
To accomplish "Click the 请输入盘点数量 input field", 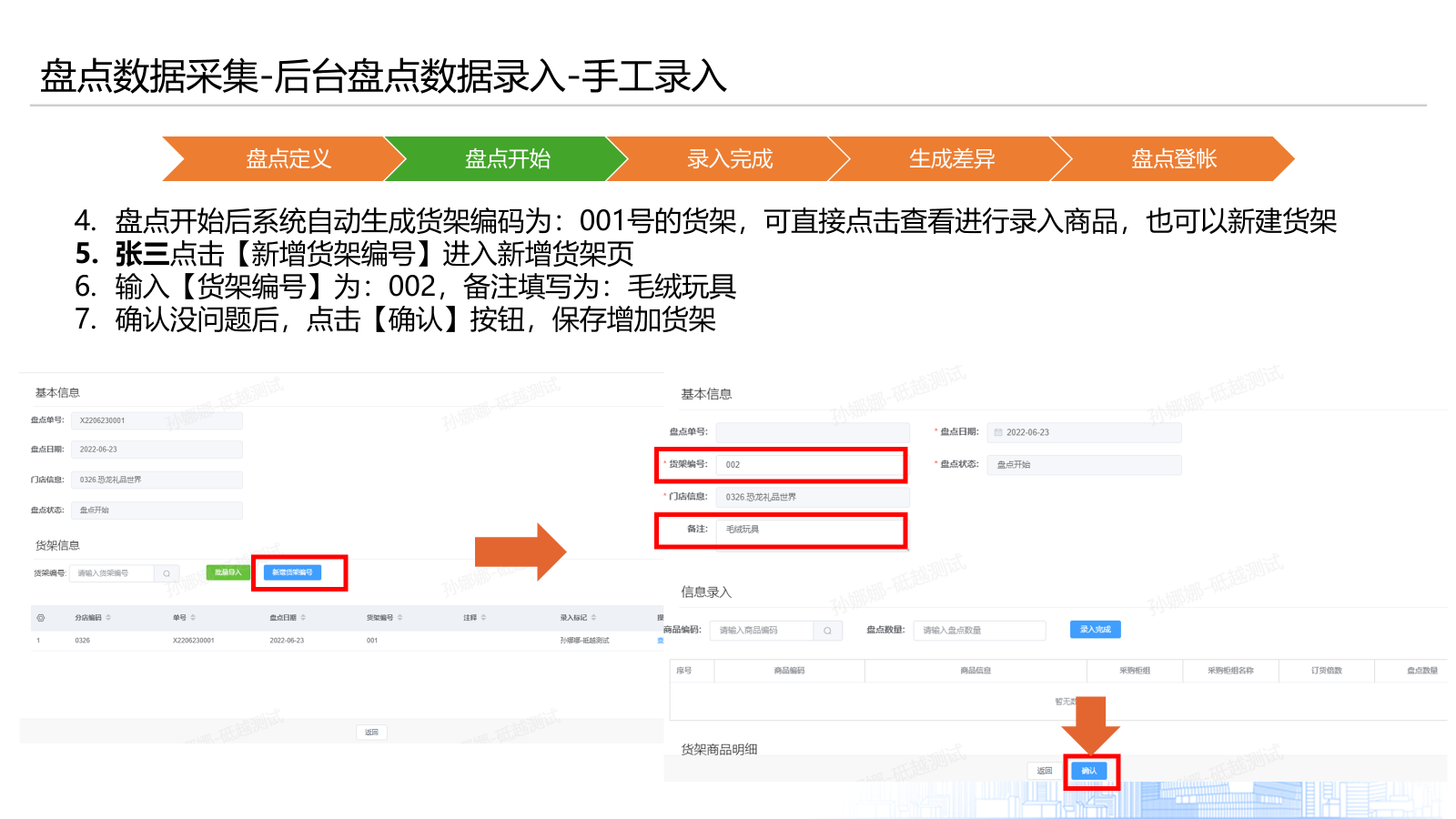I will (979, 630).
